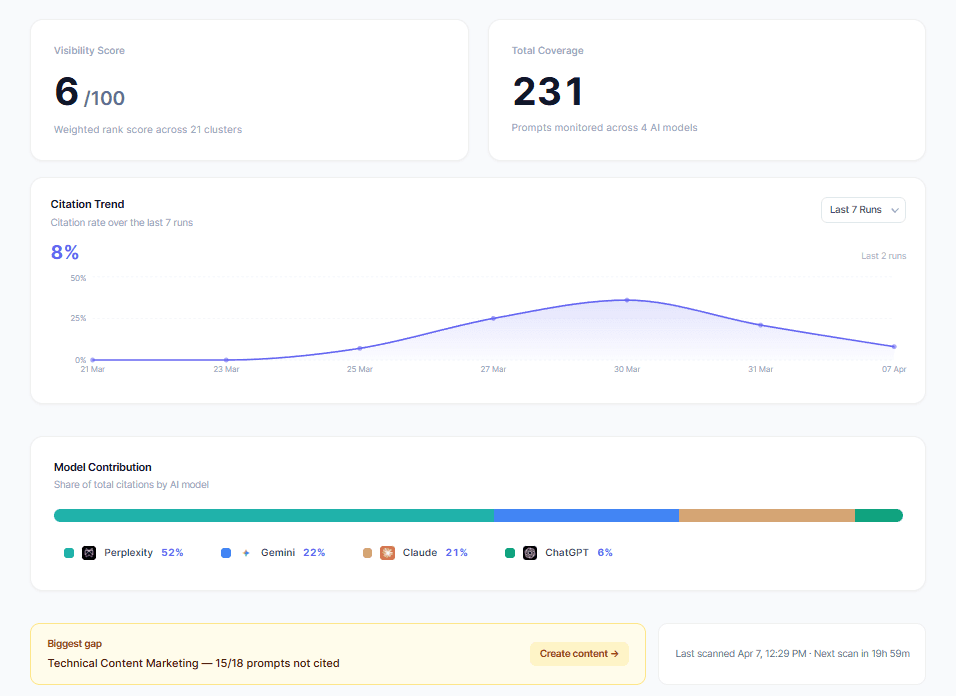This screenshot has height=696, width=956.
Task: Click the Gemini sparkle icon
Action: click(246, 553)
